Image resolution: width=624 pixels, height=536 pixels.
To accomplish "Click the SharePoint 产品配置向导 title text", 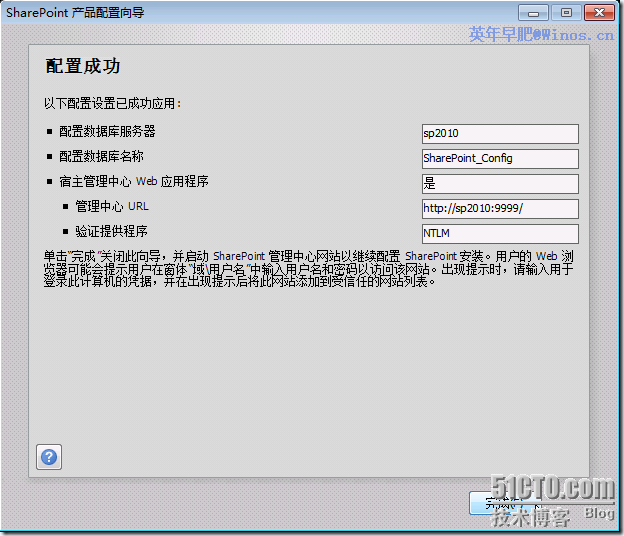I will [75, 13].
